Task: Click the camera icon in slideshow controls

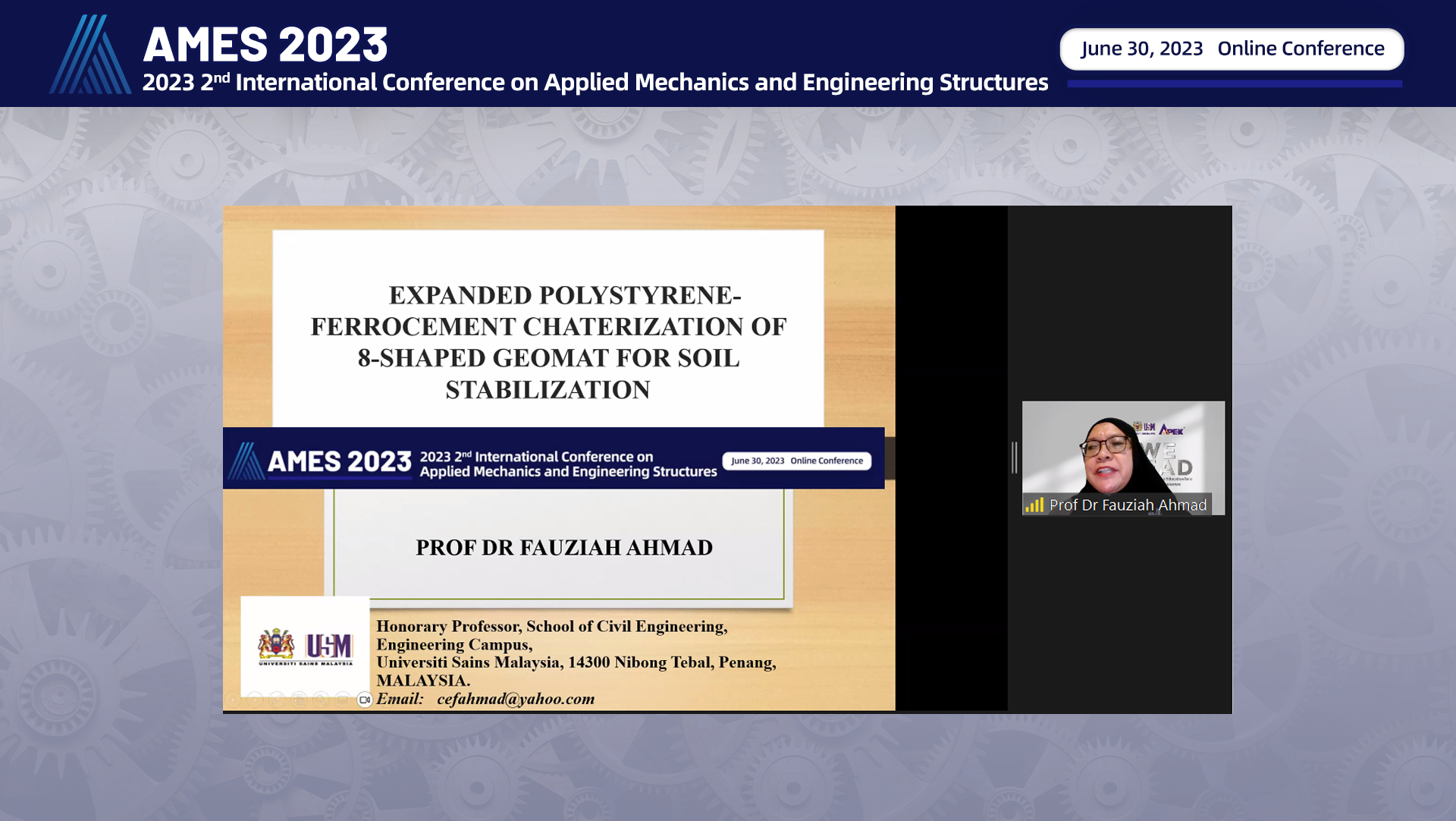Action: (x=365, y=700)
